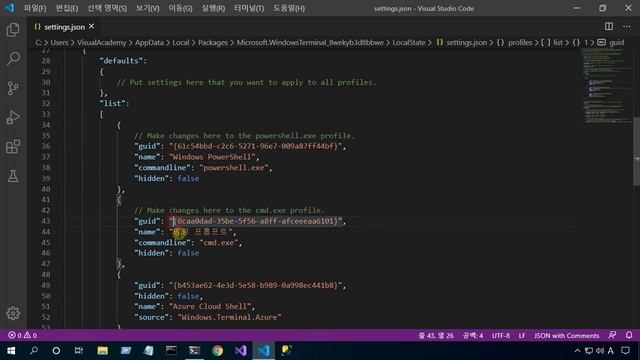
Task: Open Cortana circle on taskbar
Action: point(56,351)
